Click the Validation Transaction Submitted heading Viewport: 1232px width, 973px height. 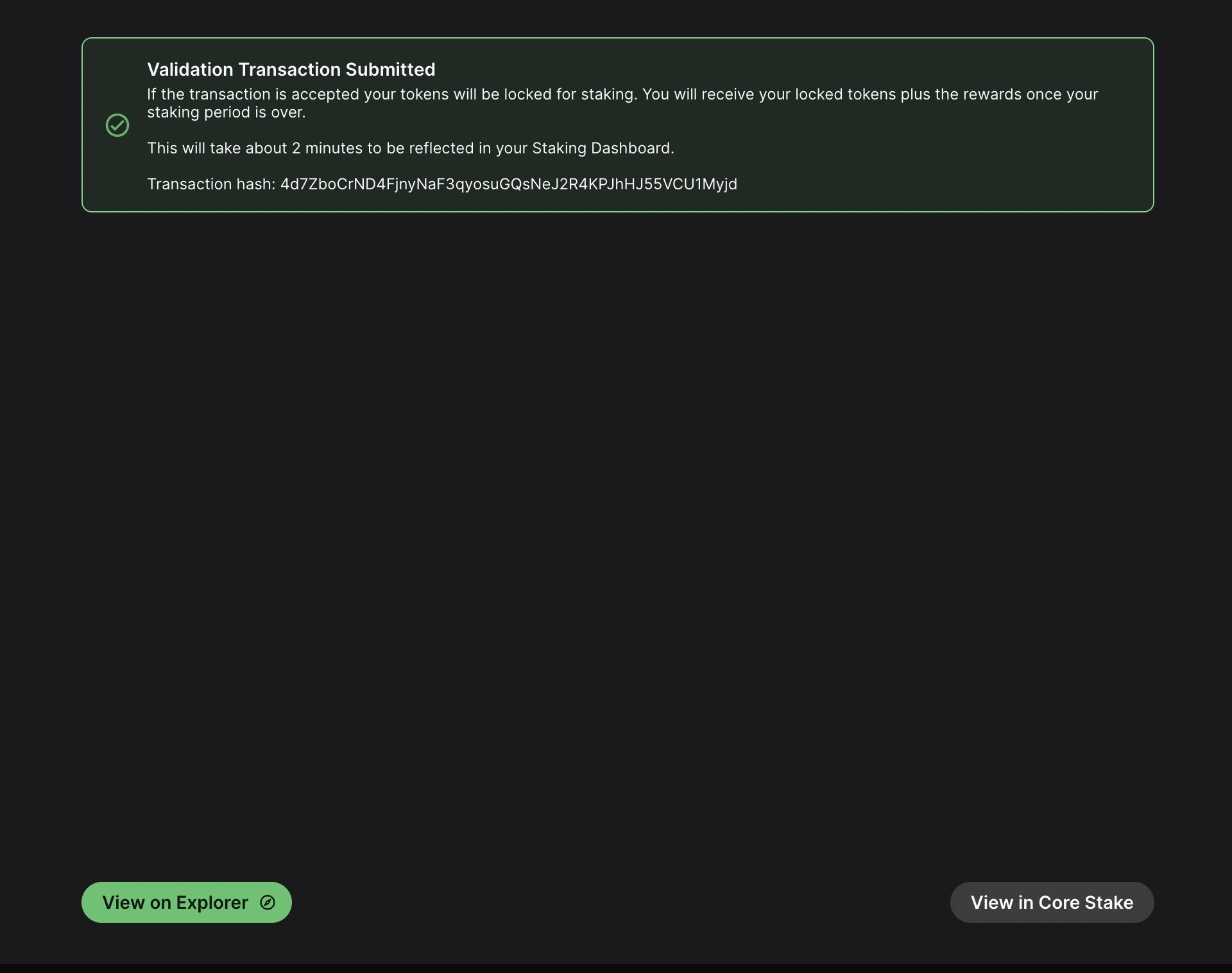[291, 69]
